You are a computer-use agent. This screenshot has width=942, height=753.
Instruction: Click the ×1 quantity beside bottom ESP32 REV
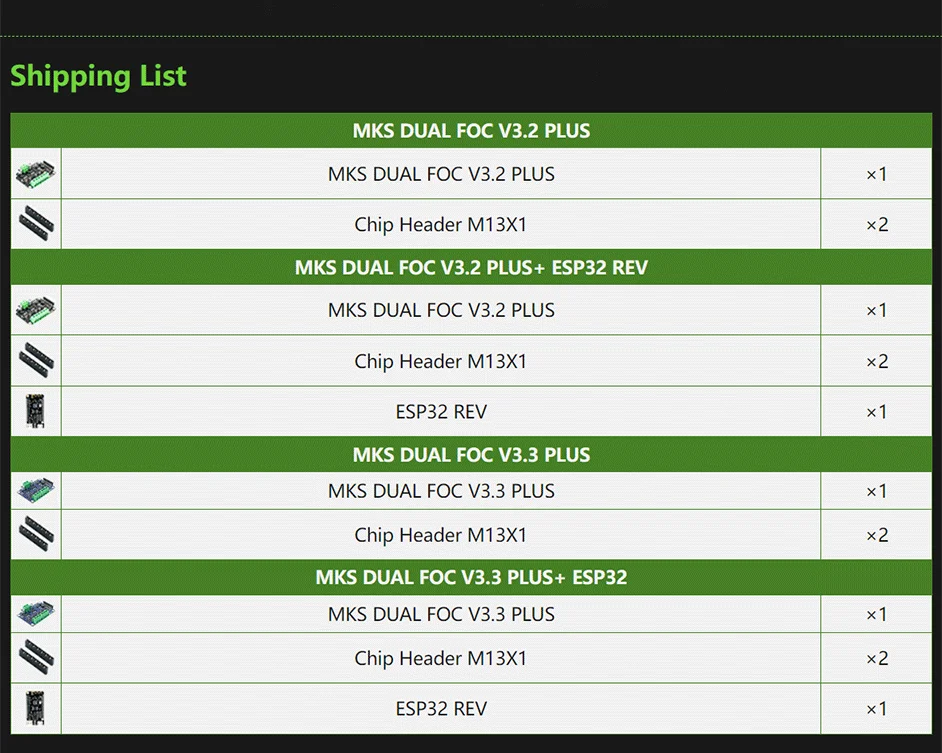tap(877, 709)
